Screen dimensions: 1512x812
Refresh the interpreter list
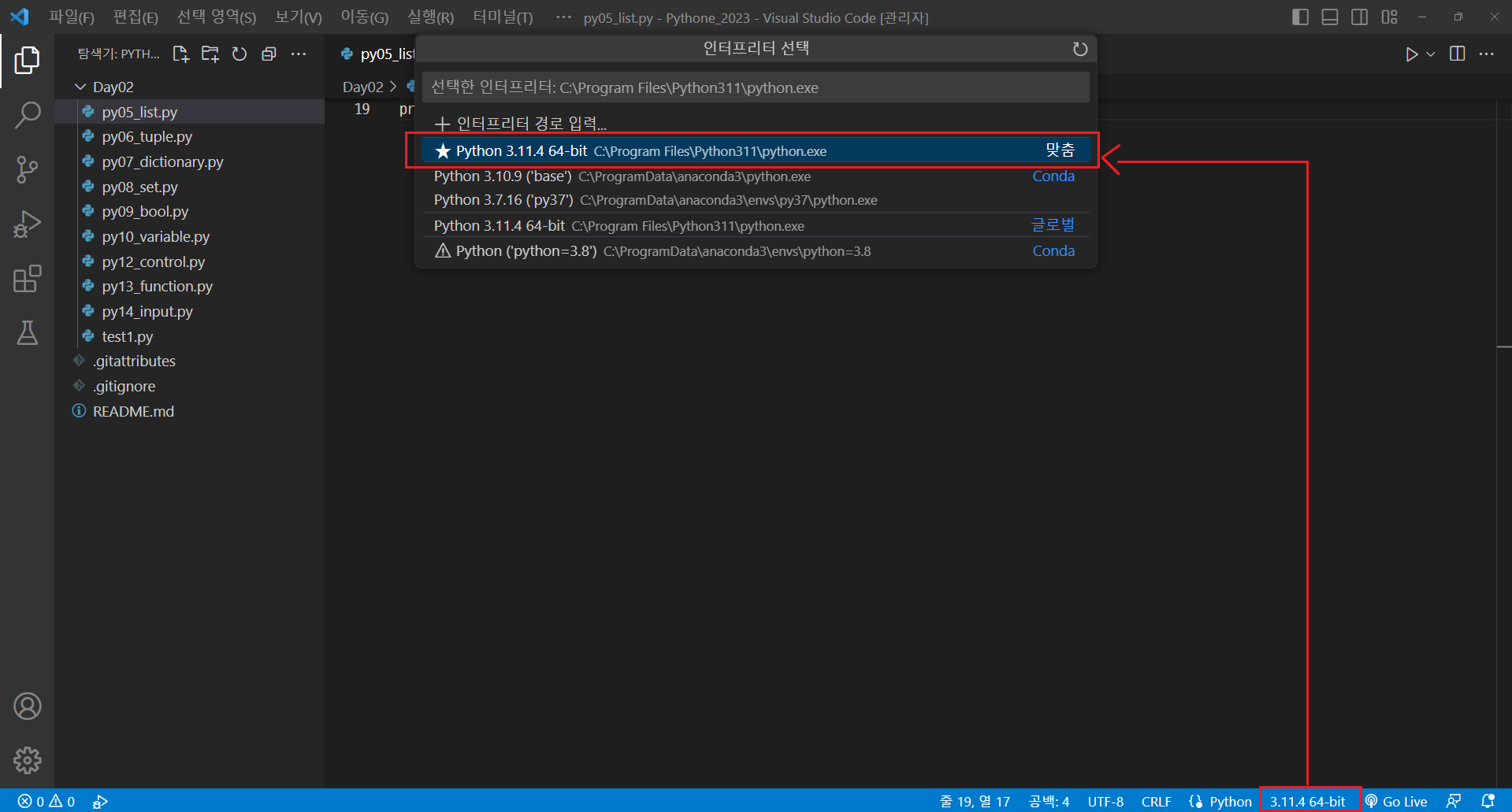point(1080,49)
